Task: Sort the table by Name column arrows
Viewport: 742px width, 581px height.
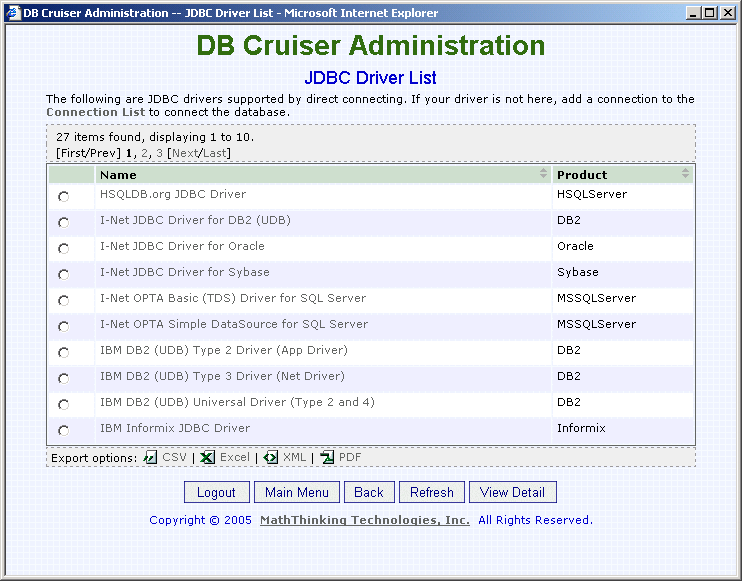Action: point(543,173)
